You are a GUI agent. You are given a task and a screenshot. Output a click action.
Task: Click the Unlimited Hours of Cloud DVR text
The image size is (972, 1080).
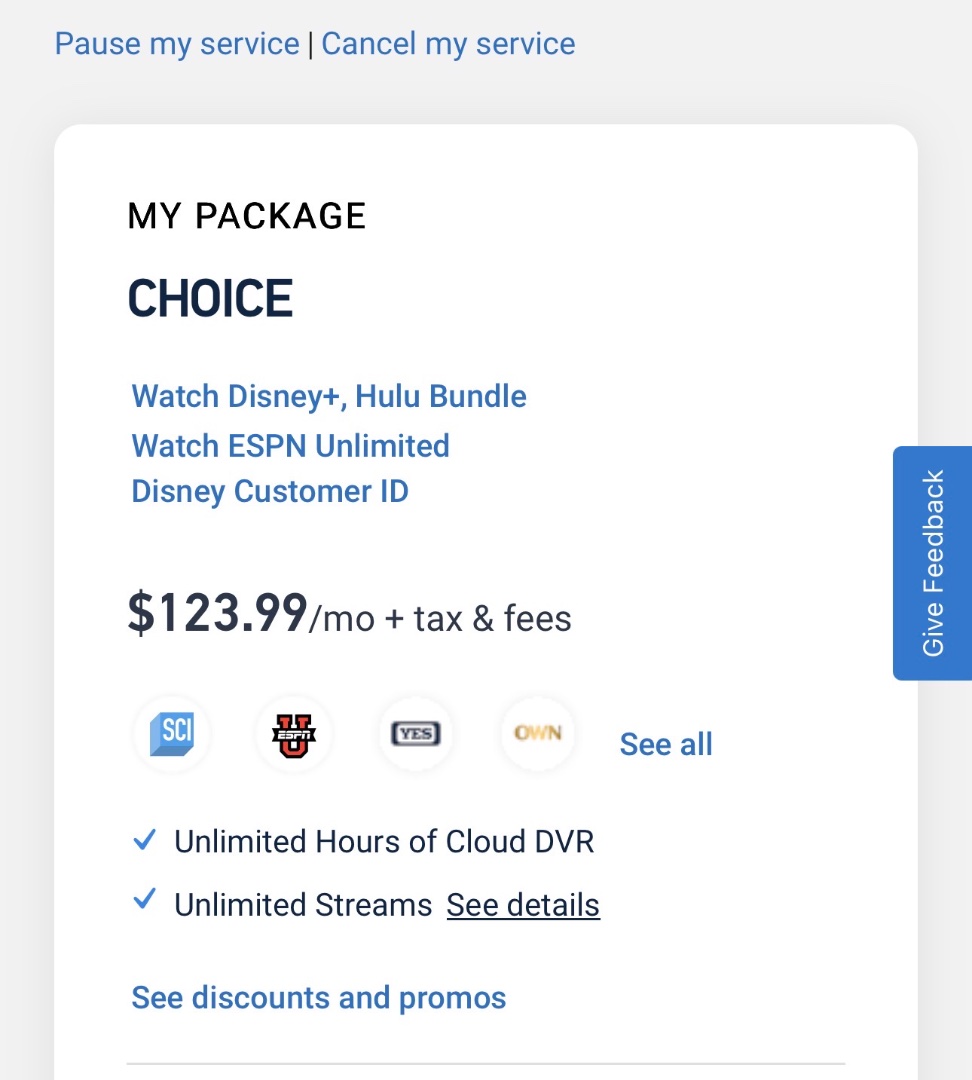tap(384, 842)
